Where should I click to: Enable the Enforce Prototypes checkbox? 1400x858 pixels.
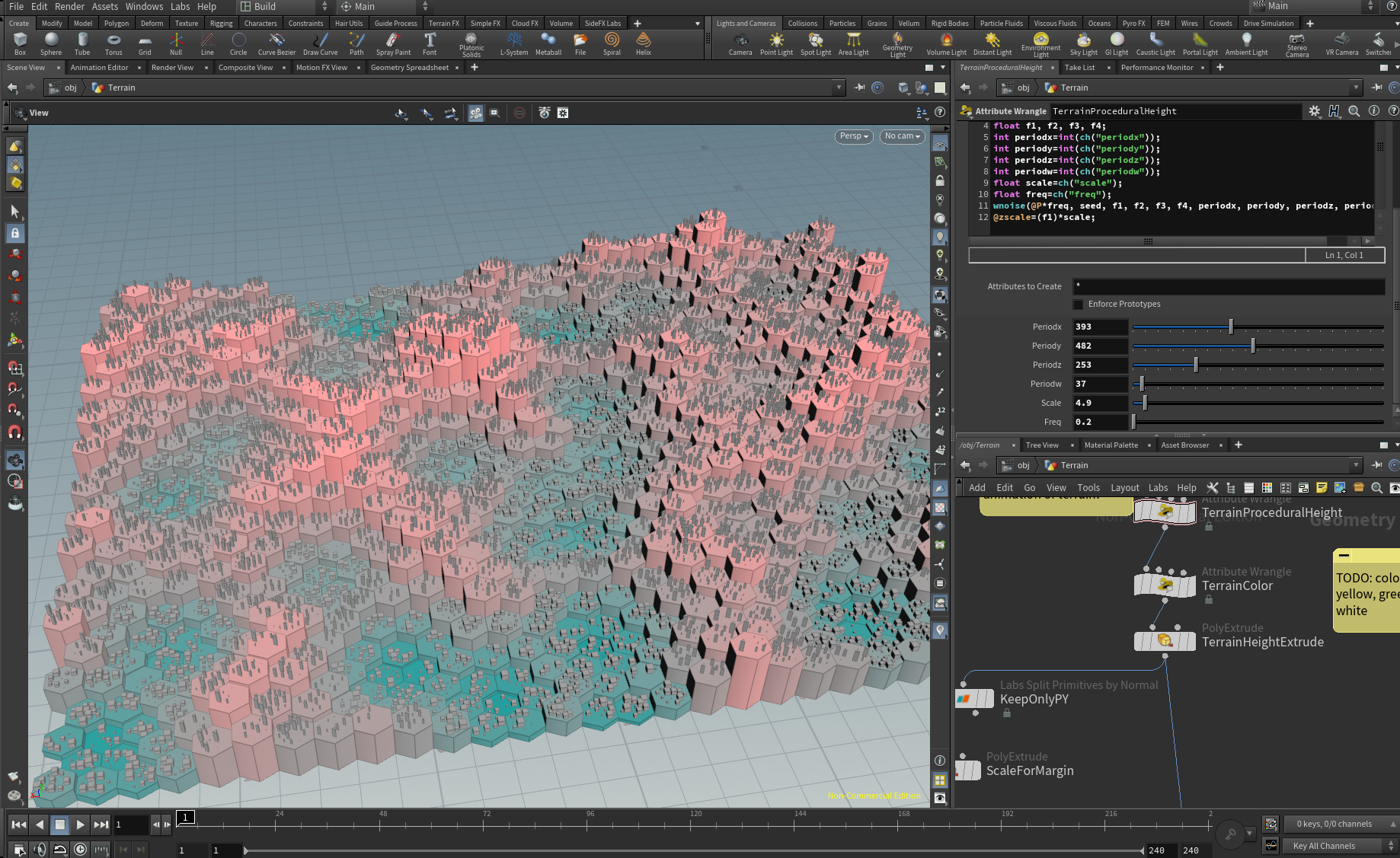[1079, 305]
